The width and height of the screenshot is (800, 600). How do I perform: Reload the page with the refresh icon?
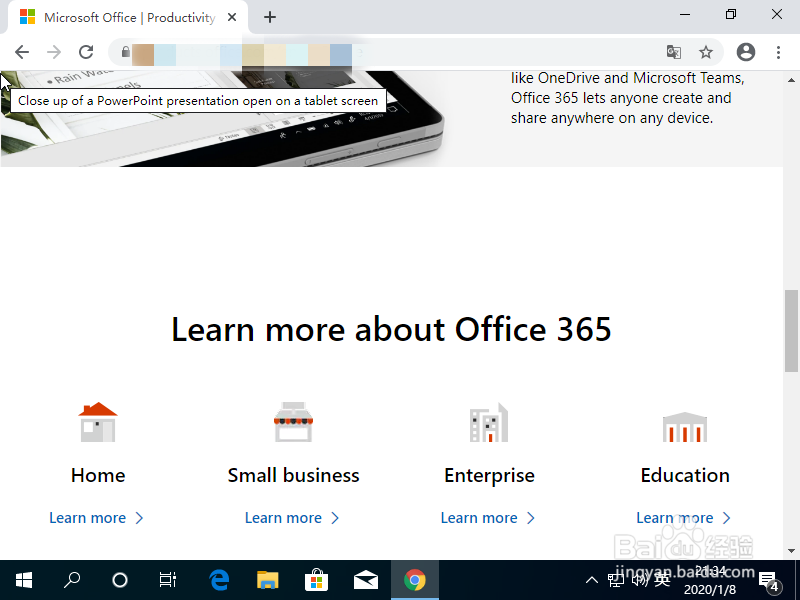[86, 52]
